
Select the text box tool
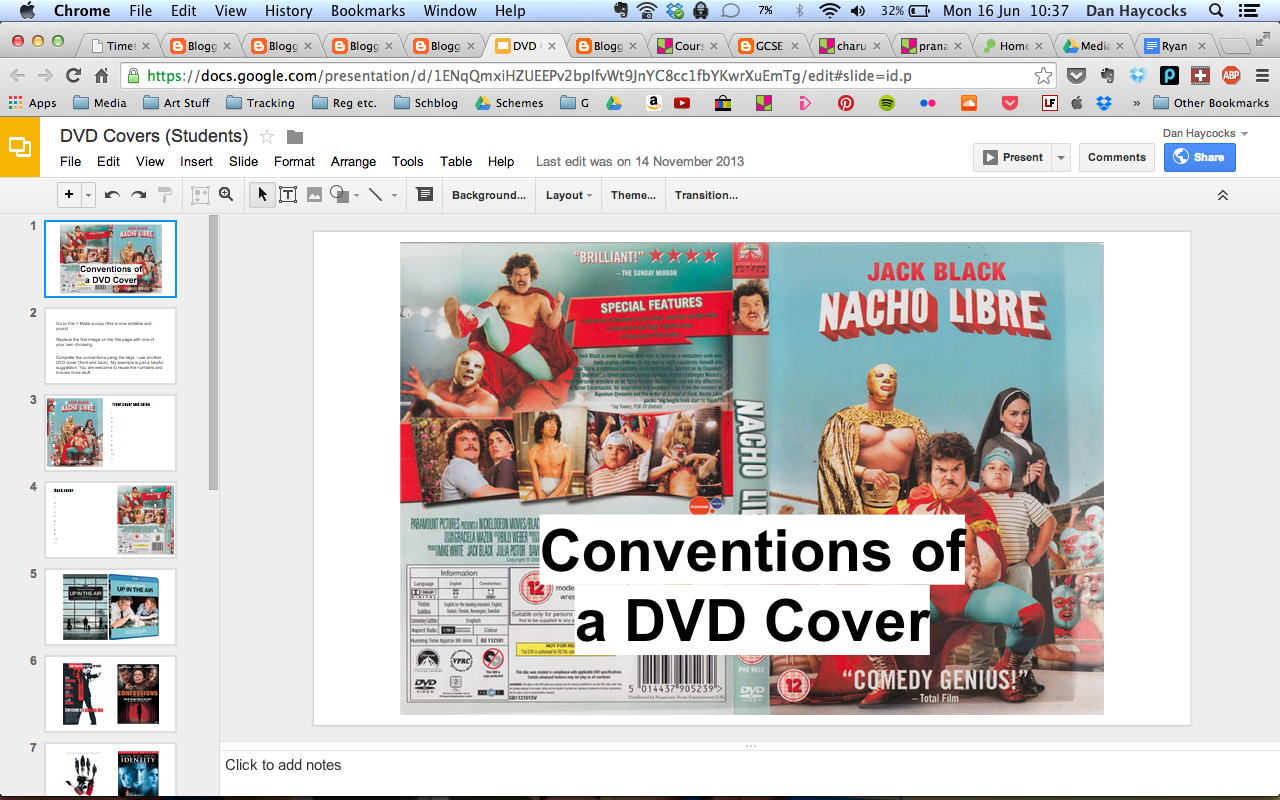tap(288, 195)
